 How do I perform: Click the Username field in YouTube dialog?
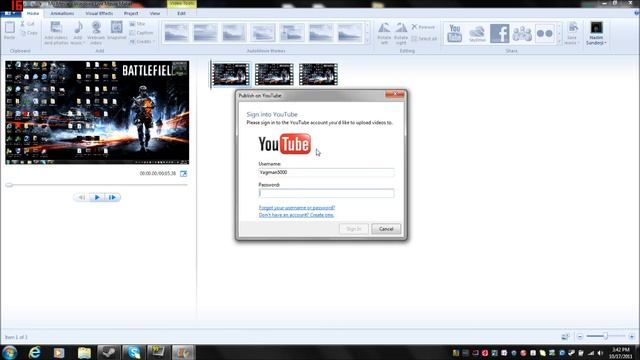click(x=327, y=172)
